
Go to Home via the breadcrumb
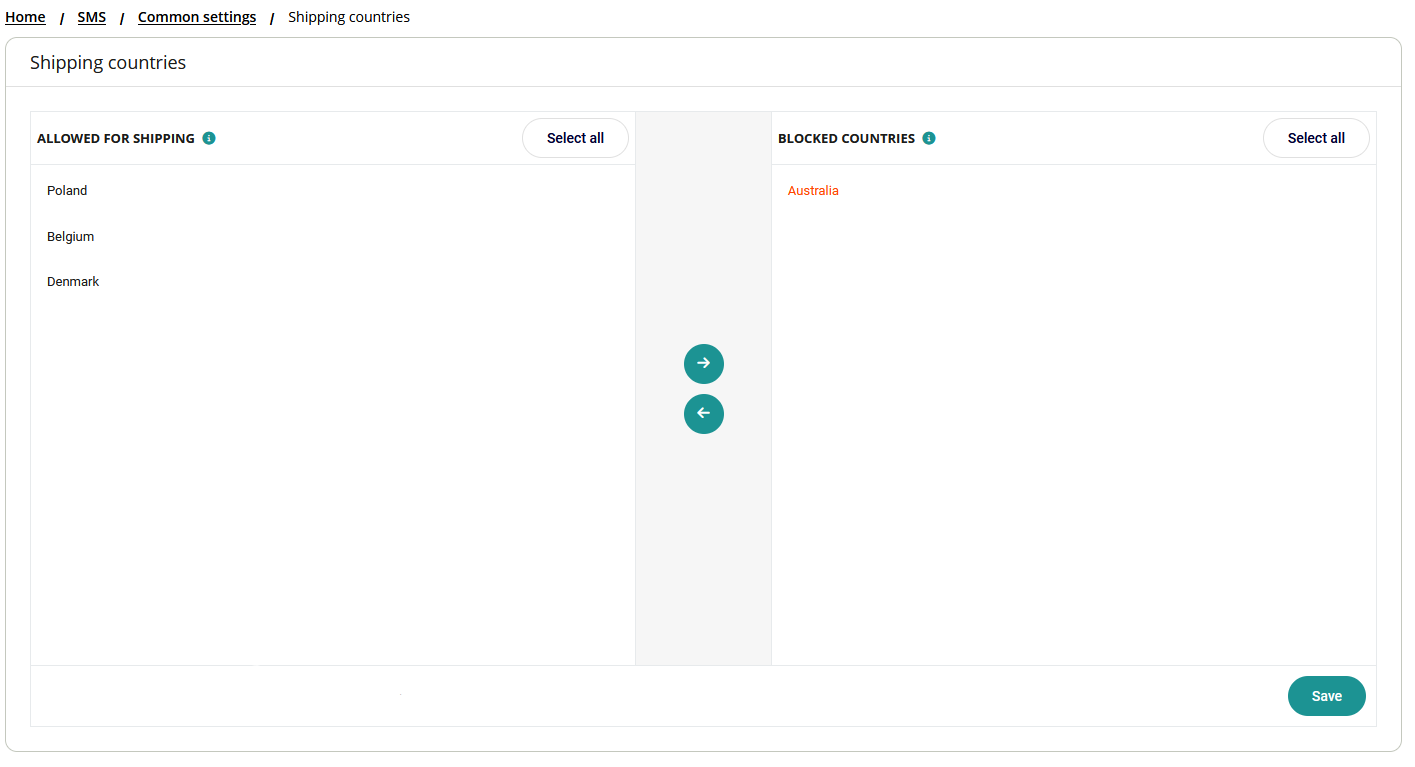(x=25, y=17)
